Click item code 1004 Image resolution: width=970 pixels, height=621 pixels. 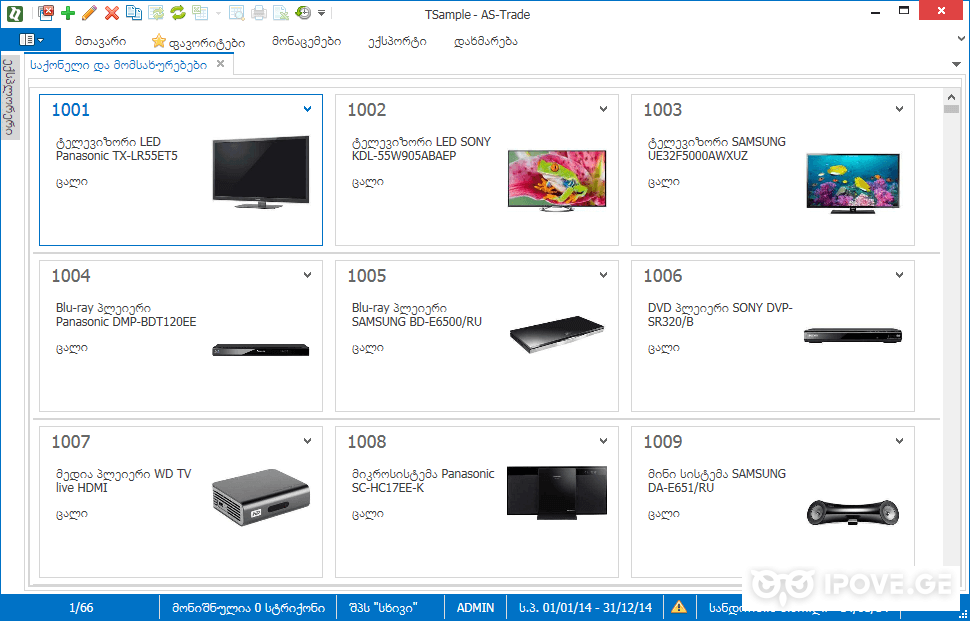click(x=71, y=276)
